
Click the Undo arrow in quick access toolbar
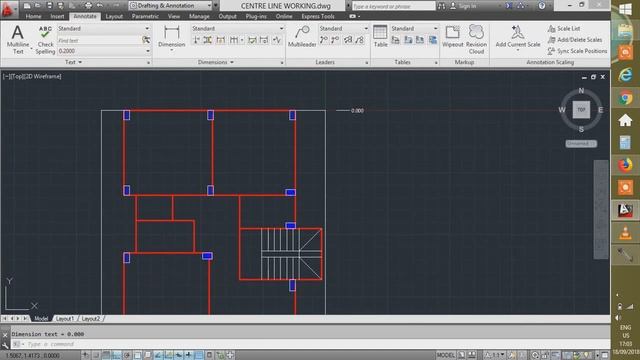(x=100, y=6)
